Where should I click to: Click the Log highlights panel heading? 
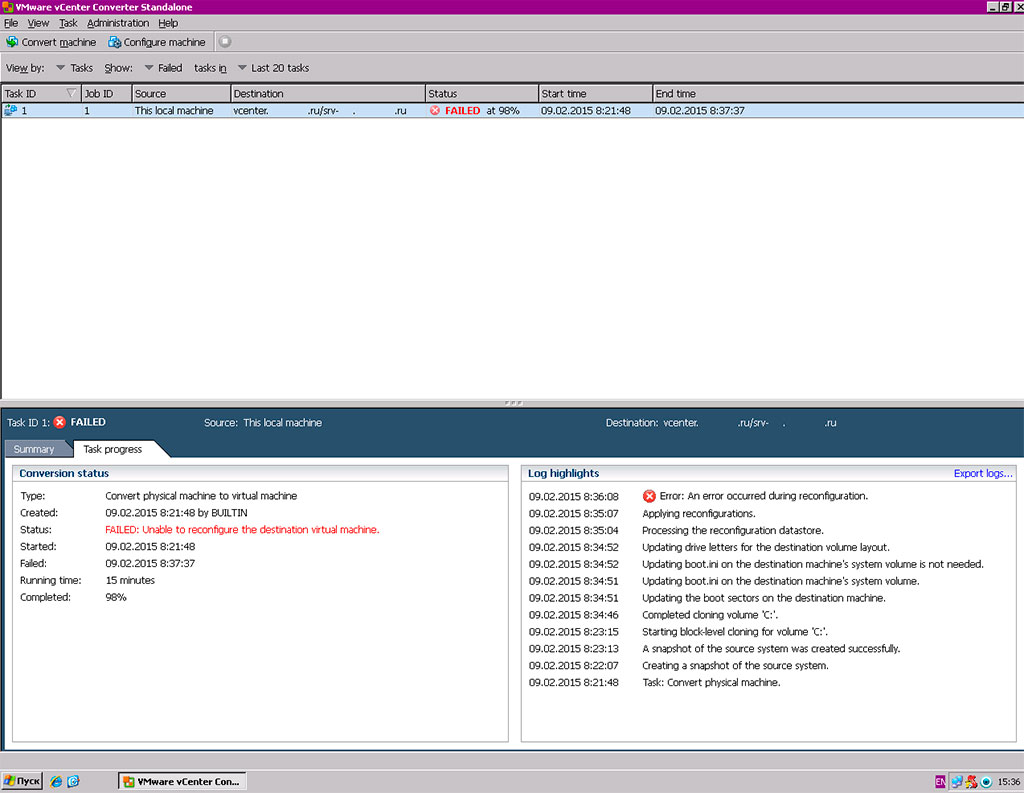click(563, 473)
